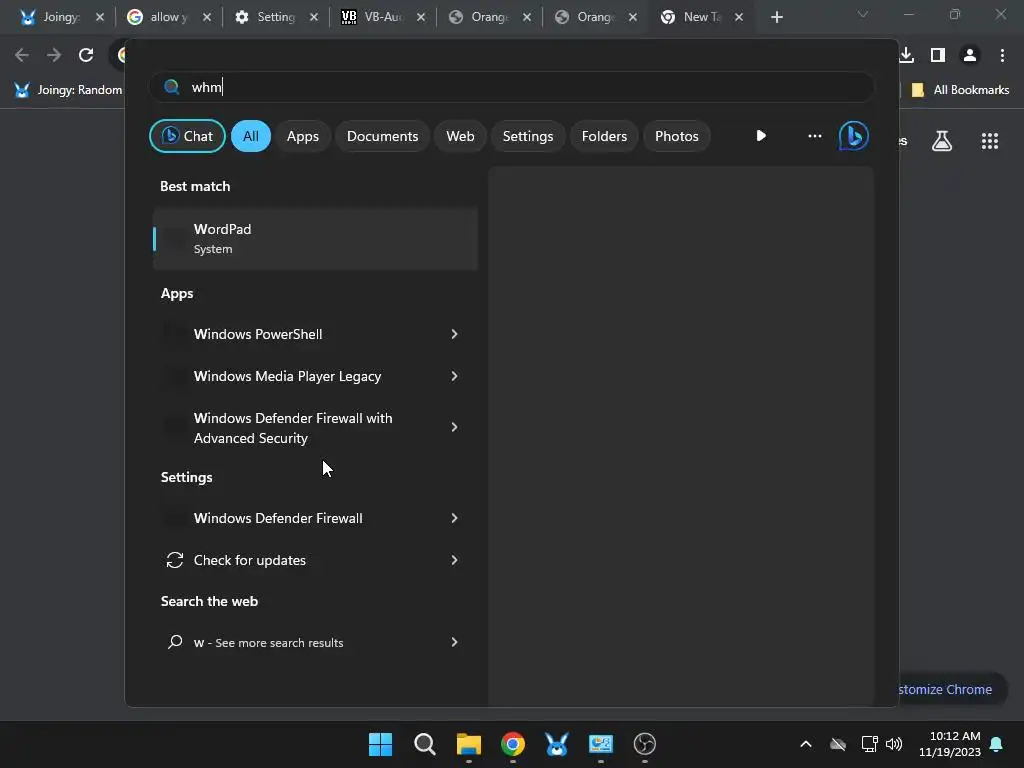Click the magnifier icon in search box
This screenshot has height=768, width=1024.
pyautogui.click(x=172, y=87)
